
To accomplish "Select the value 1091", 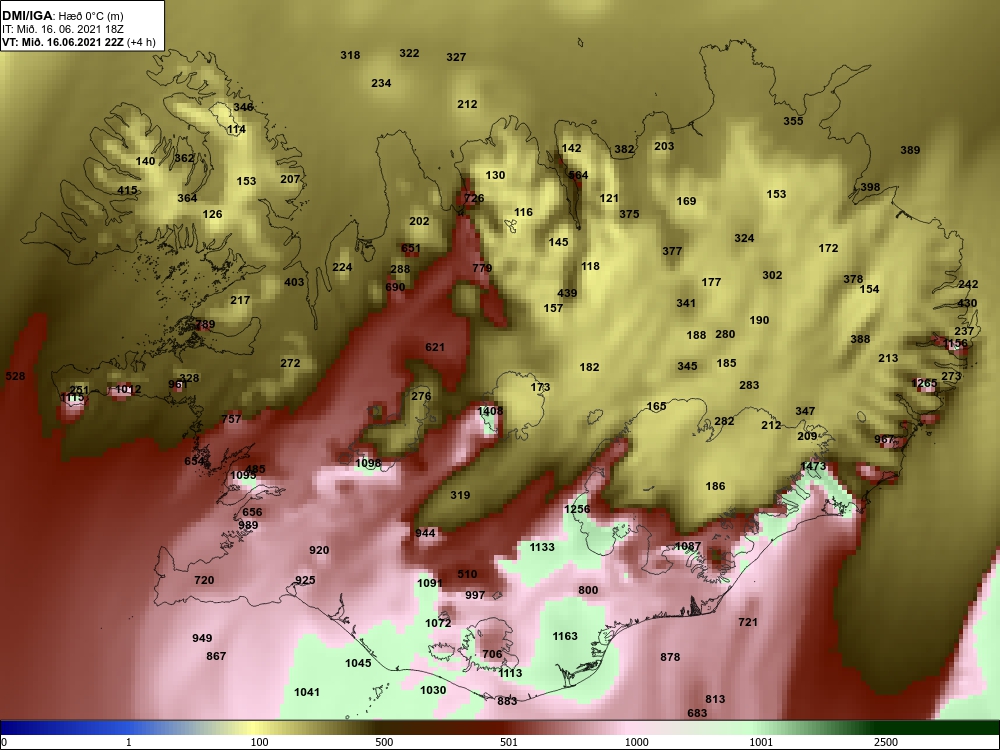I will (430, 583).
